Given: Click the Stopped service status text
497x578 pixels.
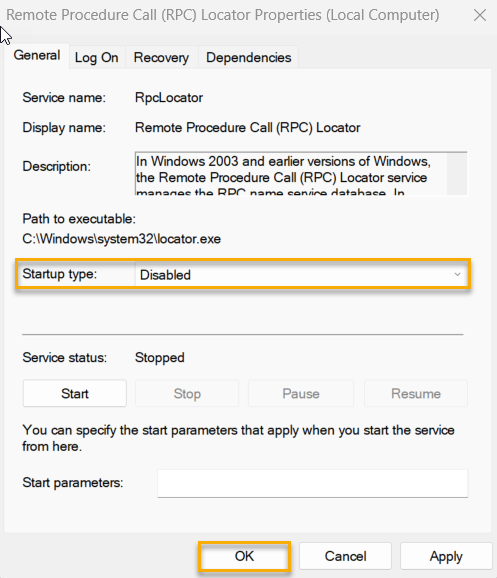Looking at the screenshot, I should (x=160, y=358).
